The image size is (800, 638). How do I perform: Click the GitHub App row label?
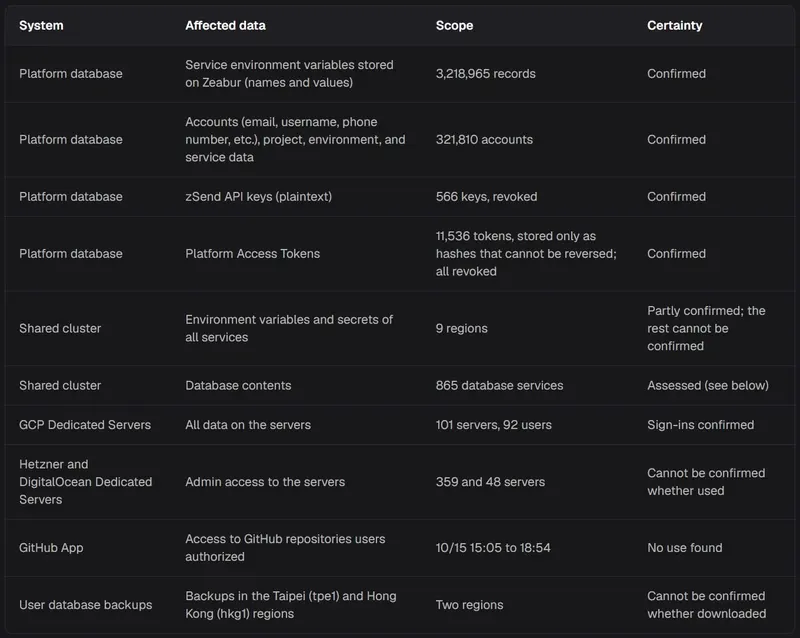(x=51, y=548)
